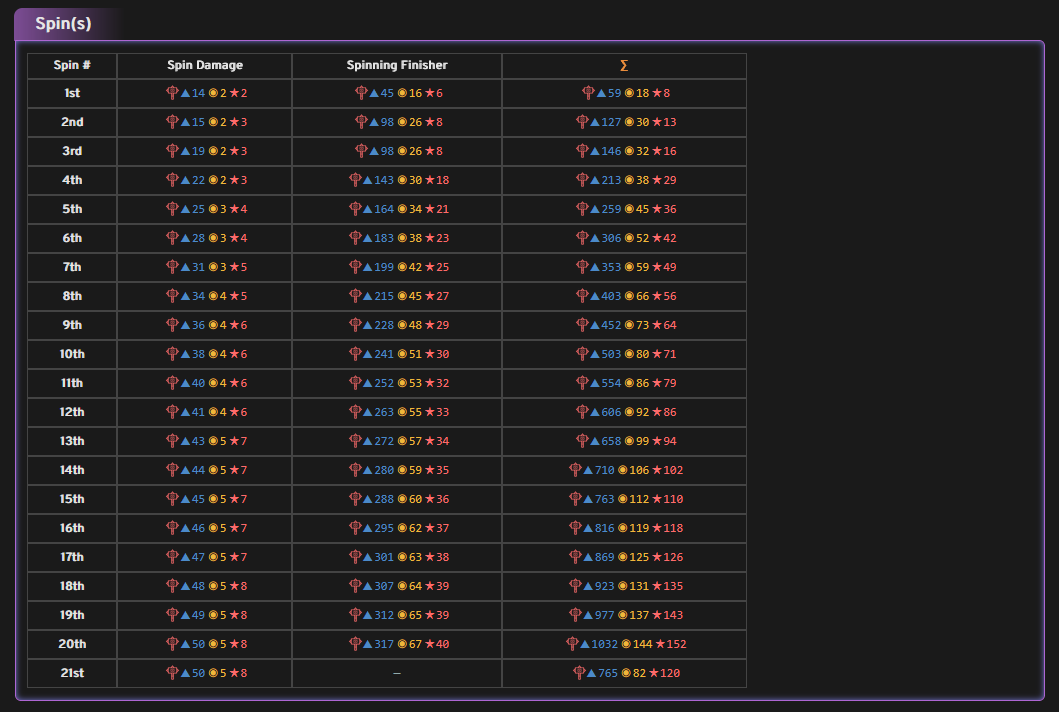Click red dummy icon in 2nd row Spinning Finisher
1059x712 pixels.
[x=361, y=122]
